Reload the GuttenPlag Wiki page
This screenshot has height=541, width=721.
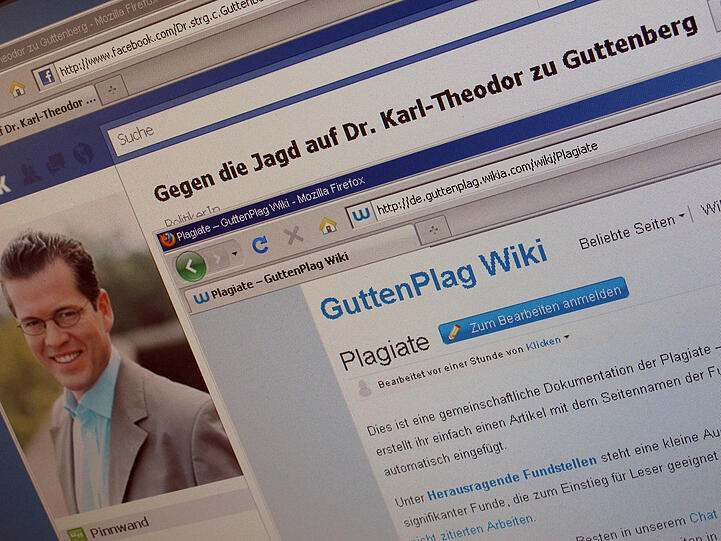click(x=260, y=244)
